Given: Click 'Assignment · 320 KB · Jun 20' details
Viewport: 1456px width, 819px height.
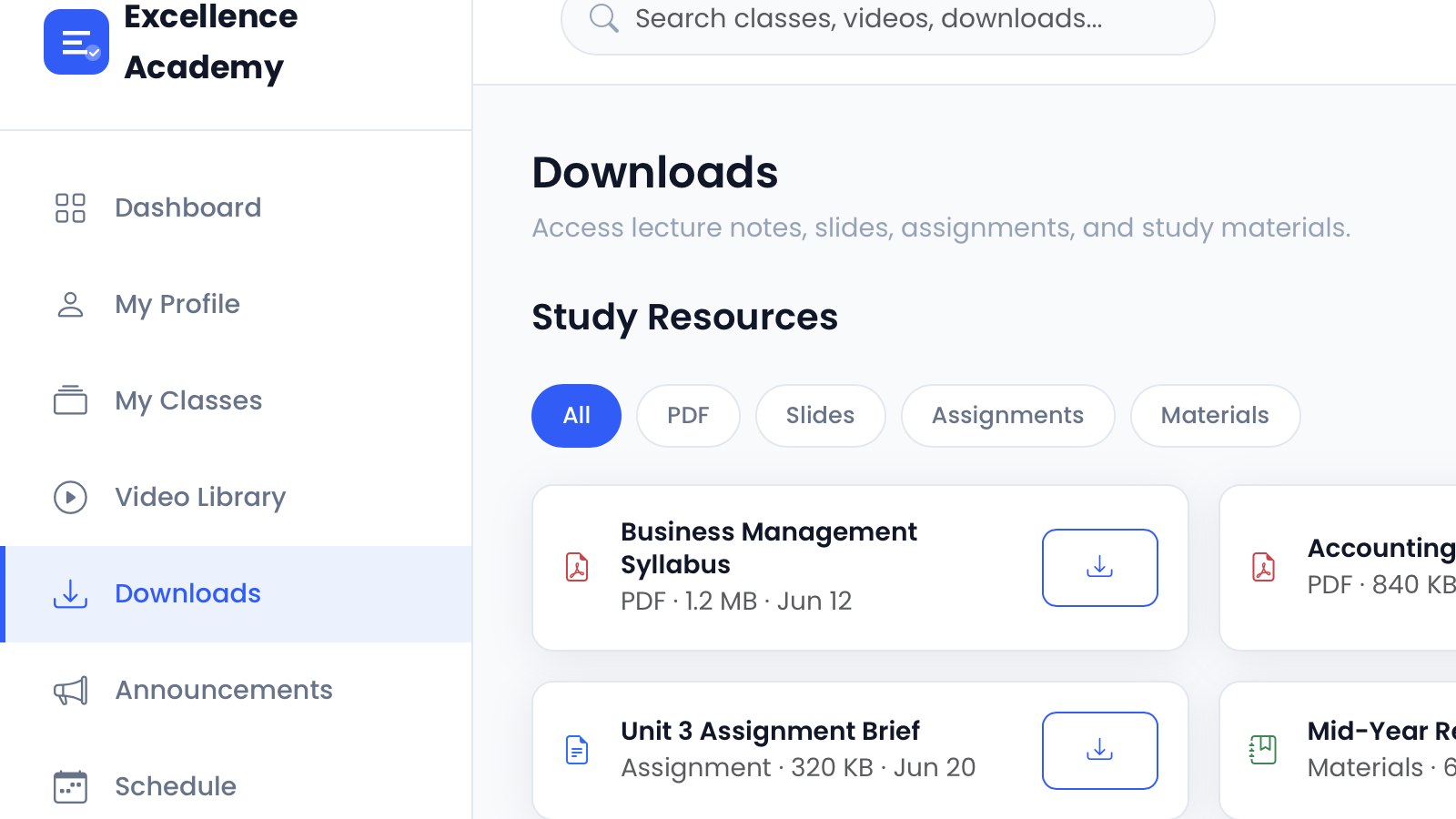Looking at the screenshot, I should (x=798, y=768).
